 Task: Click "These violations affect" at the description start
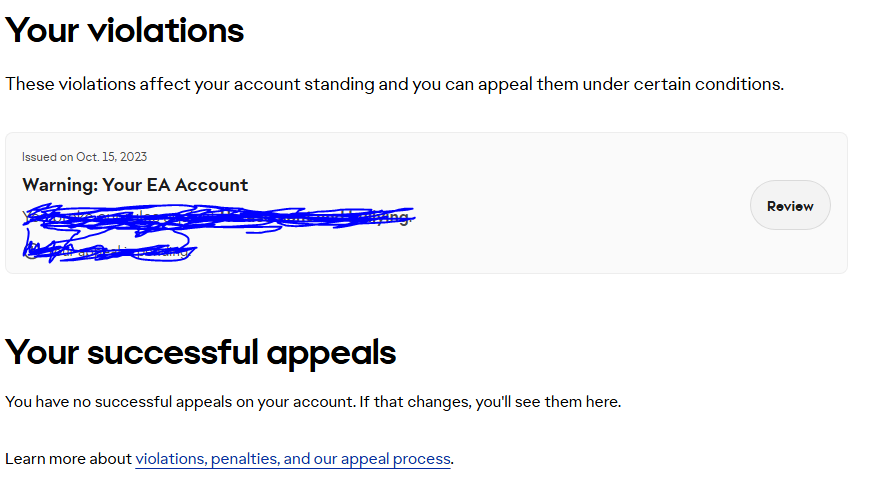(x=94, y=84)
